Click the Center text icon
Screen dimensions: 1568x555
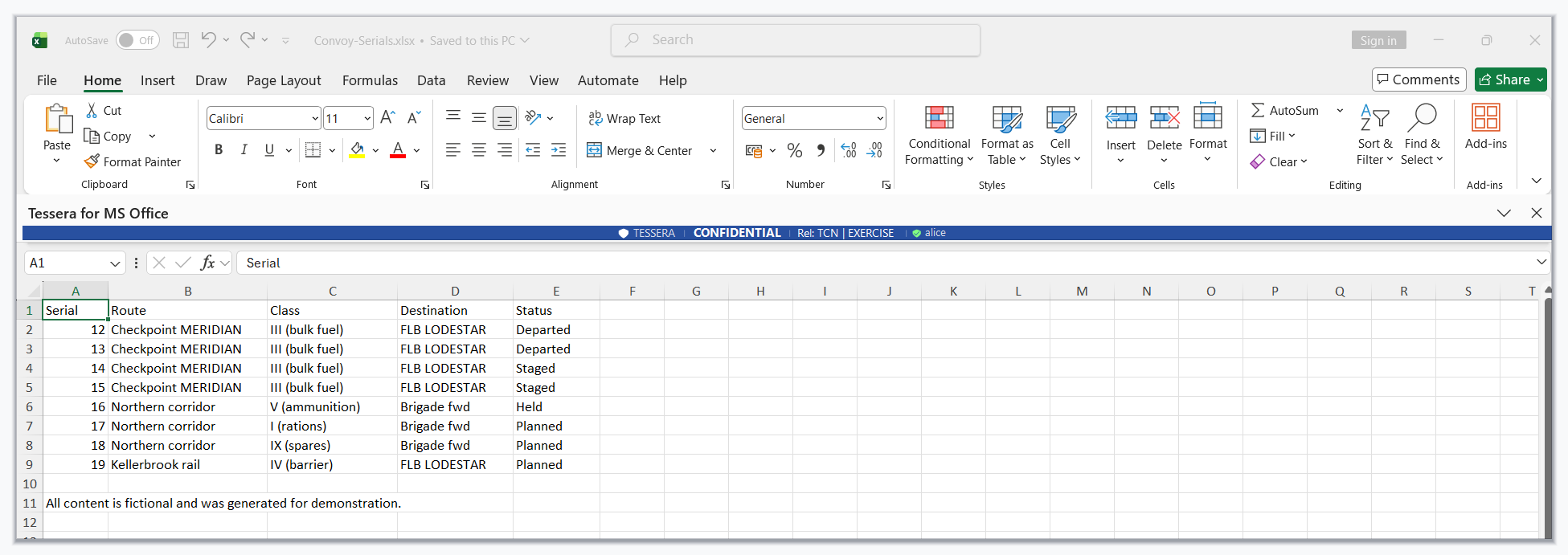pyautogui.click(x=479, y=150)
